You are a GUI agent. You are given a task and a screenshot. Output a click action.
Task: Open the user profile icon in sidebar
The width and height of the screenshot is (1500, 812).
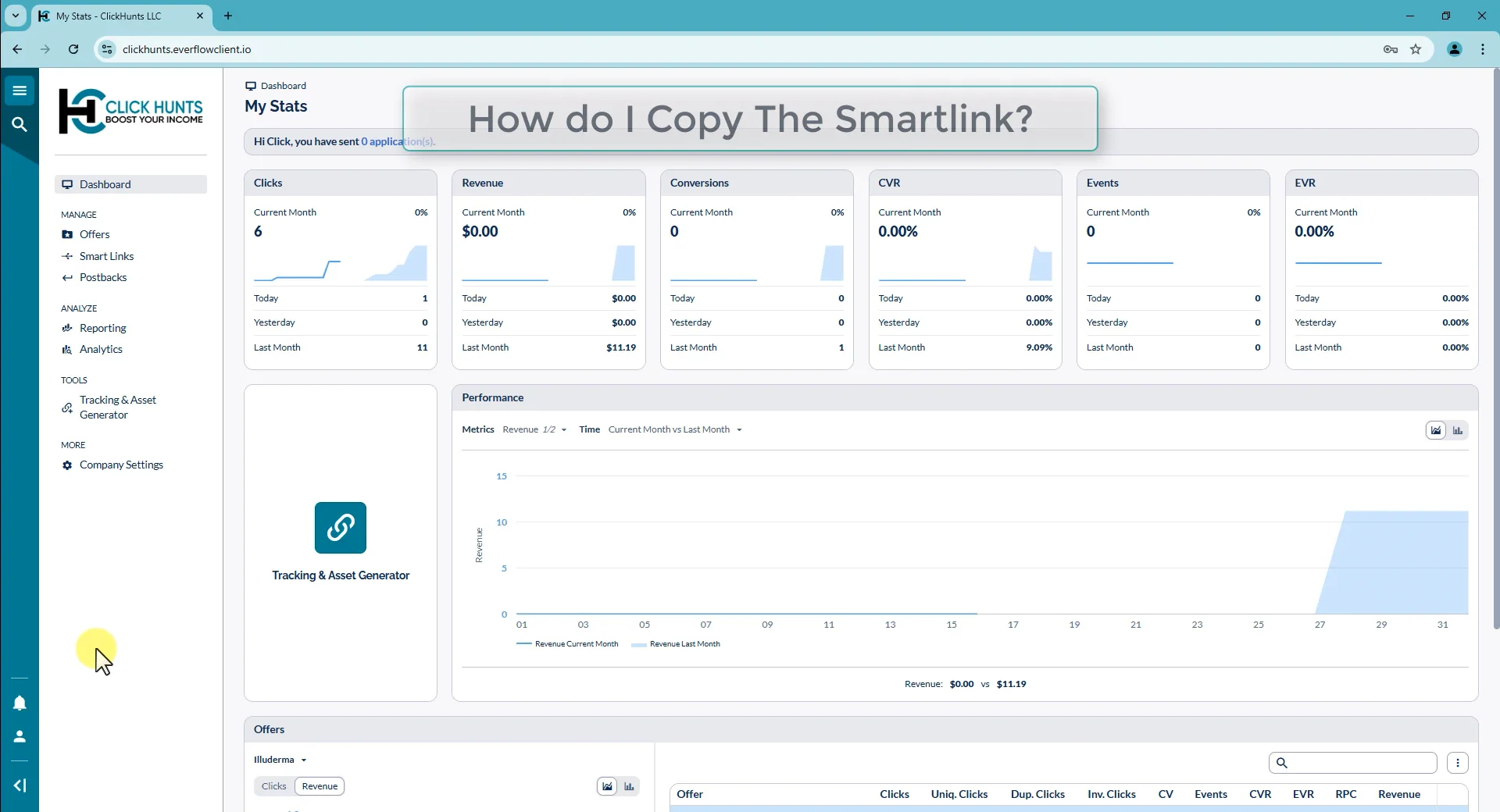[x=20, y=736]
